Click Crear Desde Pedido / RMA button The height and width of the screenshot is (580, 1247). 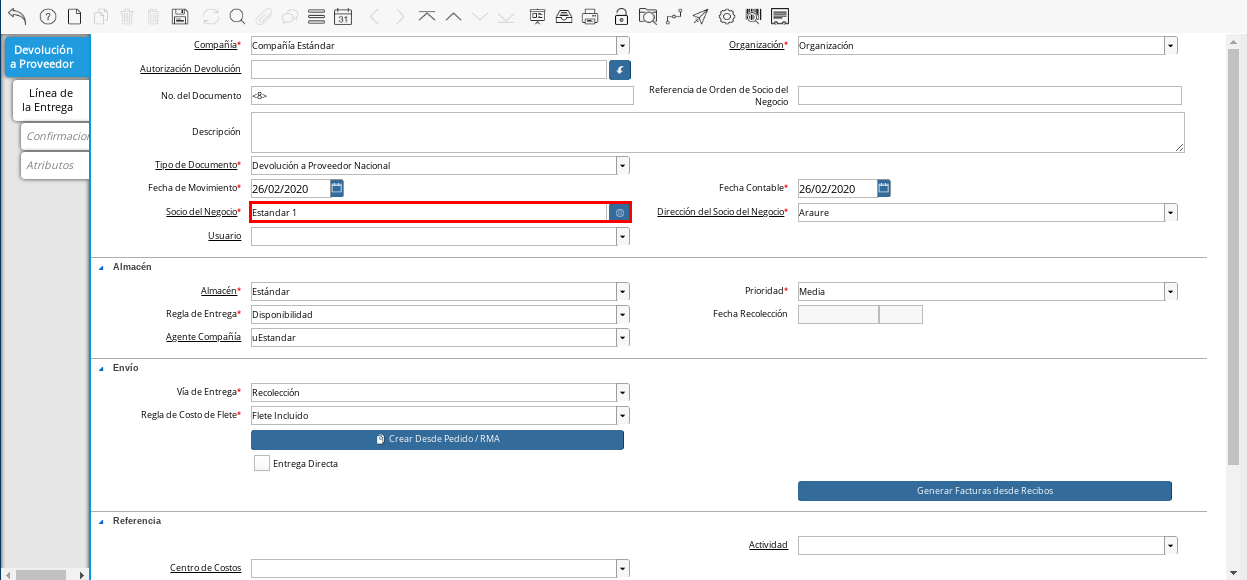click(x=437, y=440)
